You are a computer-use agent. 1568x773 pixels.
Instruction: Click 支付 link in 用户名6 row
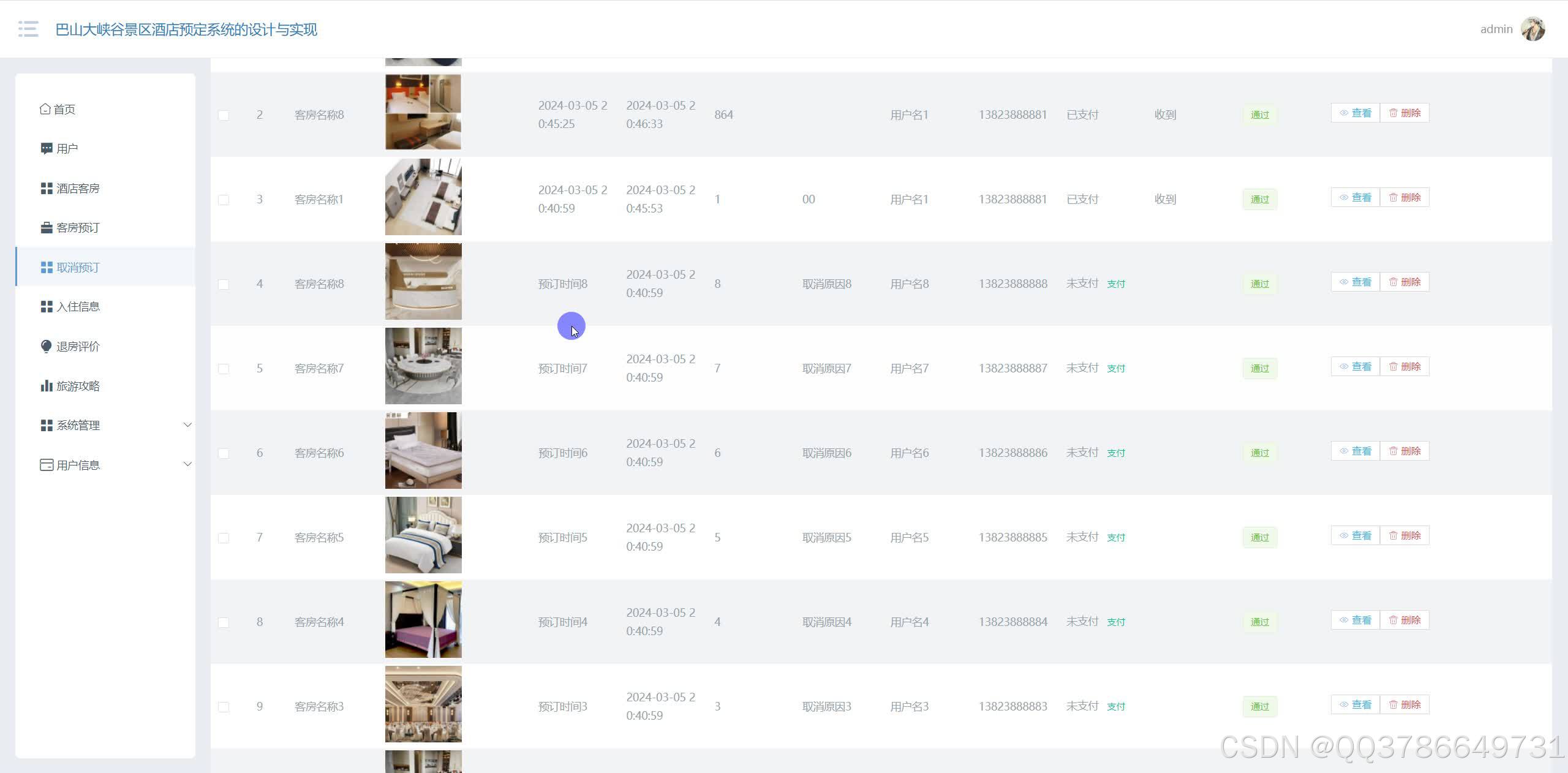1116,453
